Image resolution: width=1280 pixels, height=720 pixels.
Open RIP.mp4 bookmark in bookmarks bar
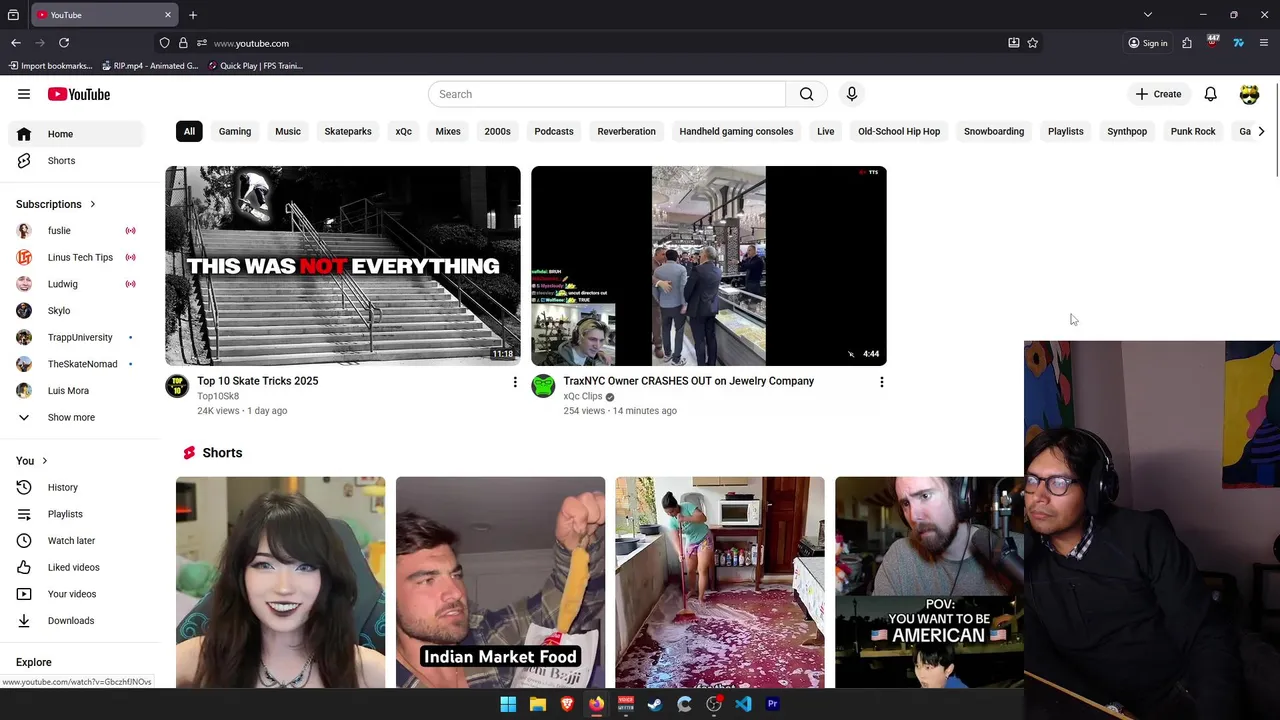coord(150,66)
